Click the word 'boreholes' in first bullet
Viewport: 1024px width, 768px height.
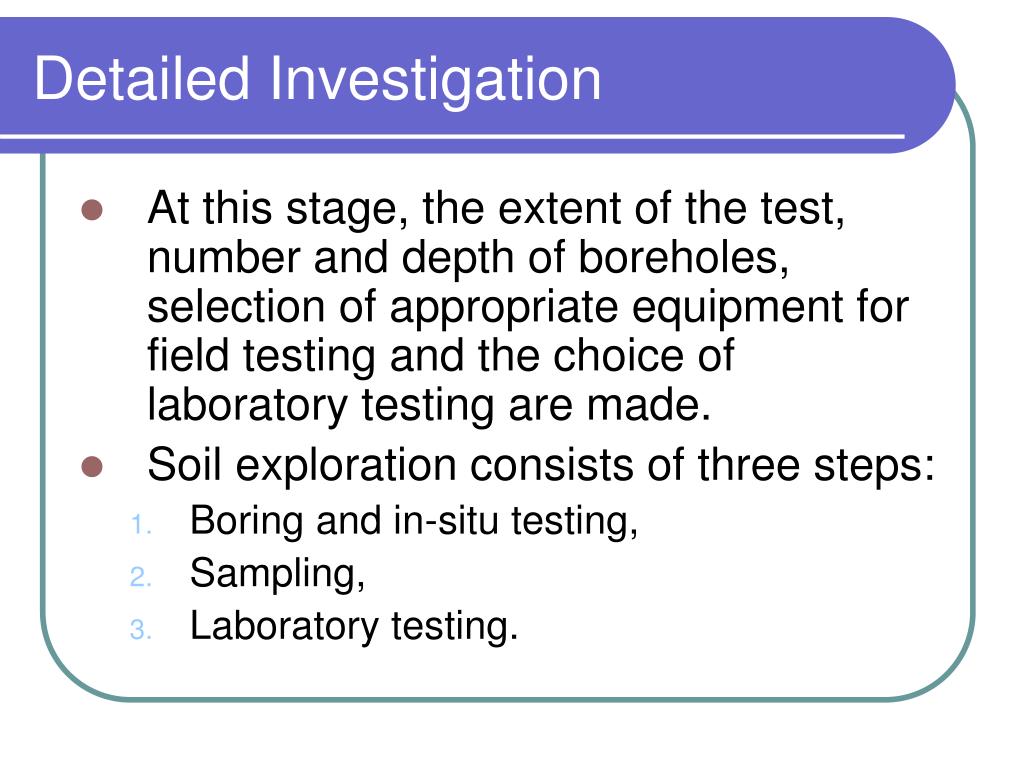tap(683, 258)
